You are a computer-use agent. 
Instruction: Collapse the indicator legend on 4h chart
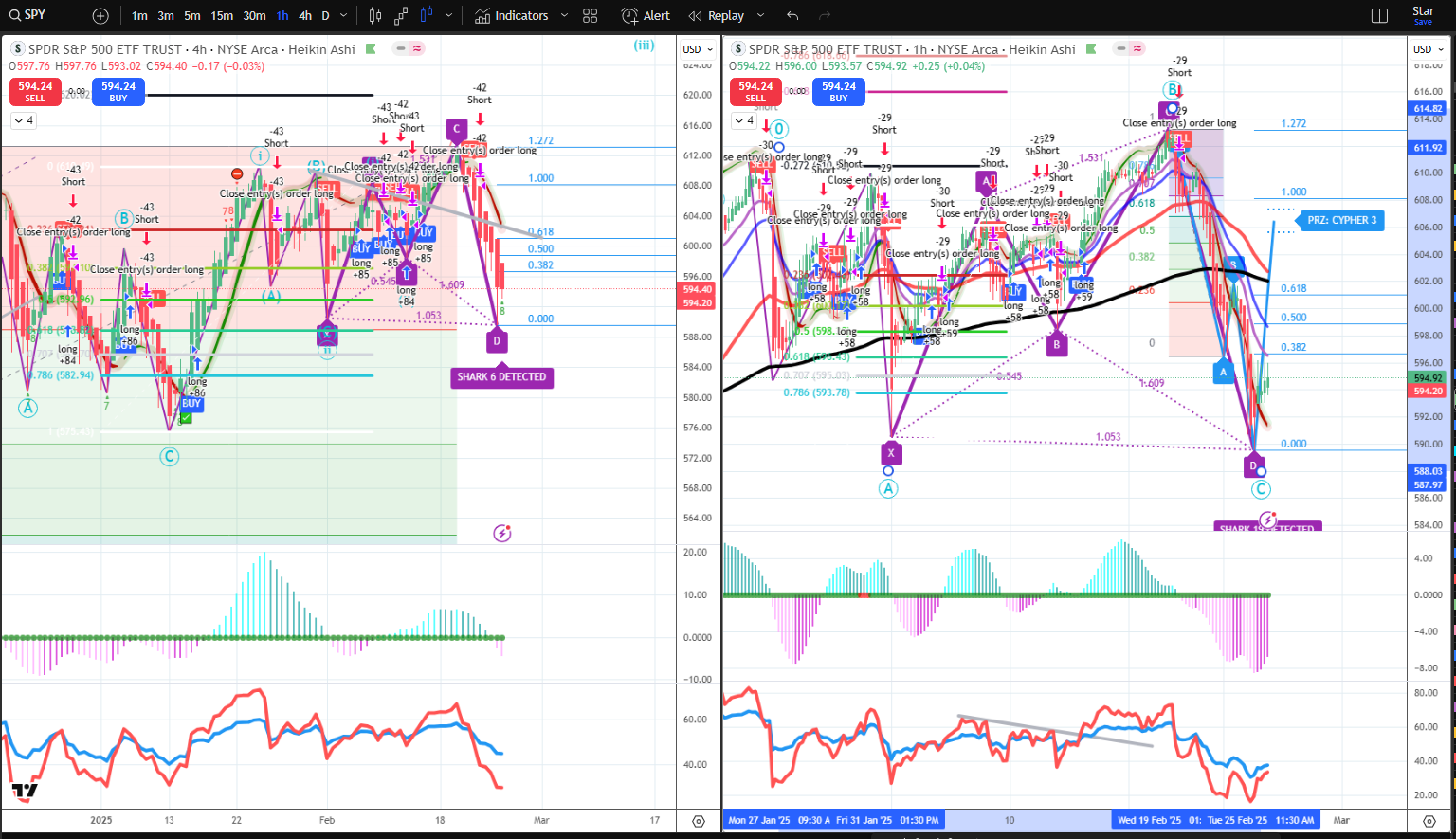coord(24,120)
